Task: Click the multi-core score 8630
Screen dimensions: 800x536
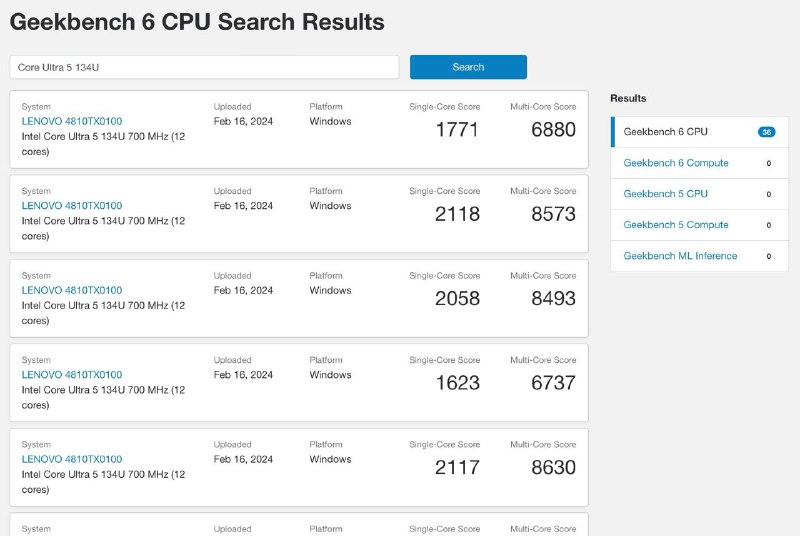Action: pyautogui.click(x=554, y=468)
